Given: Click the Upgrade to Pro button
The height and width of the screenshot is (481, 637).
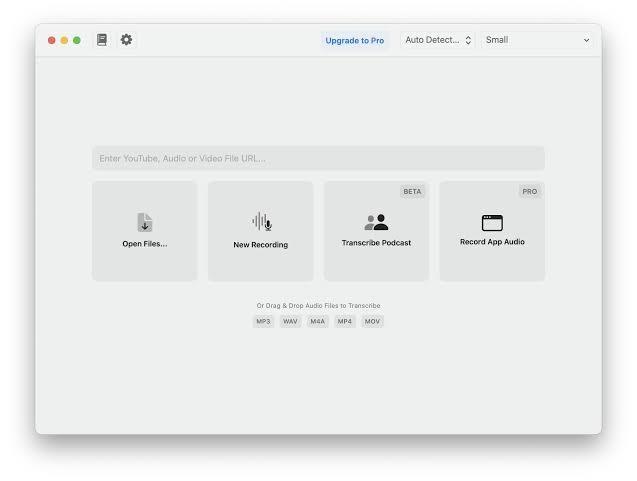Looking at the screenshot, I should click(x=354, y=41).
